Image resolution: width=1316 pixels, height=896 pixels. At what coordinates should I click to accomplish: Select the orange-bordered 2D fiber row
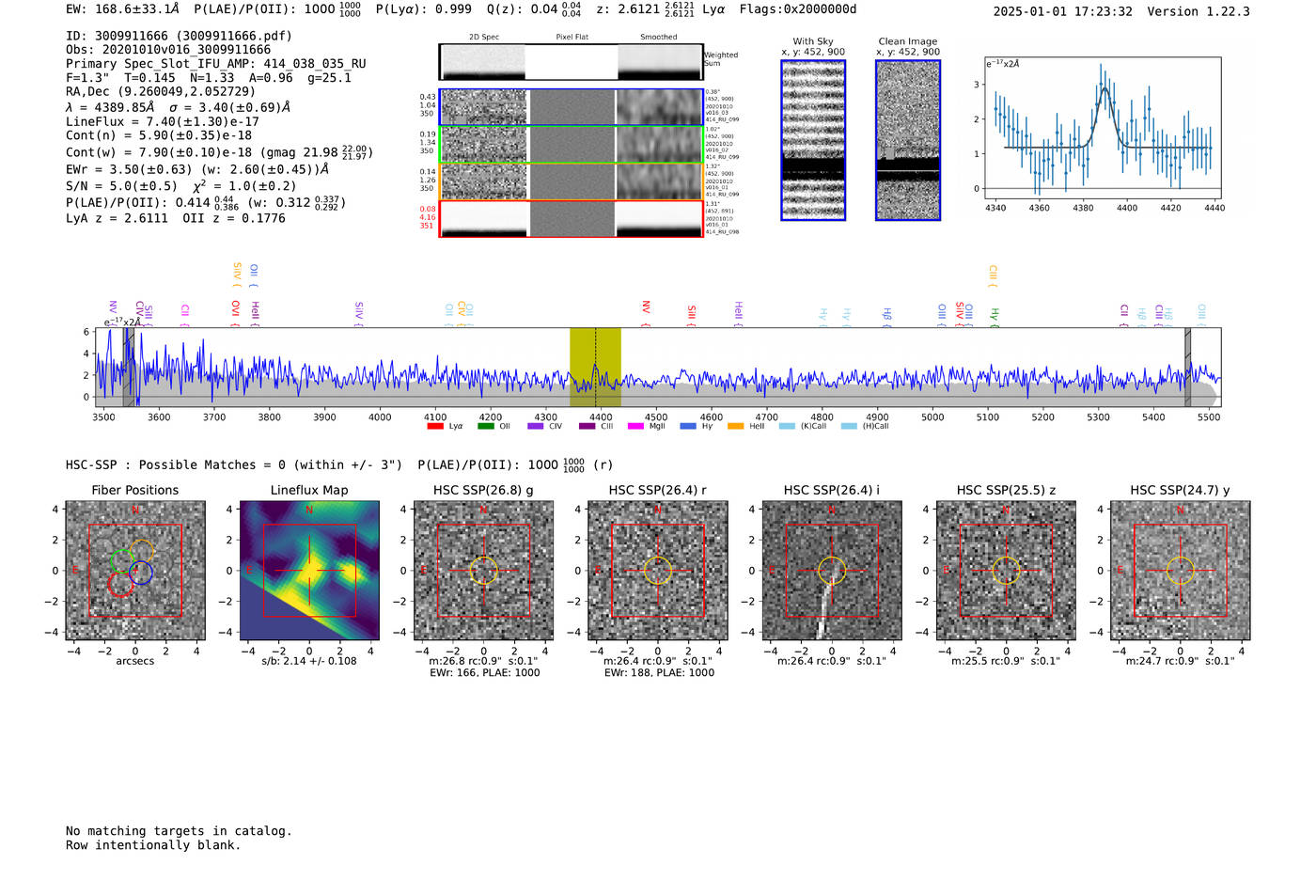(571, 181)
